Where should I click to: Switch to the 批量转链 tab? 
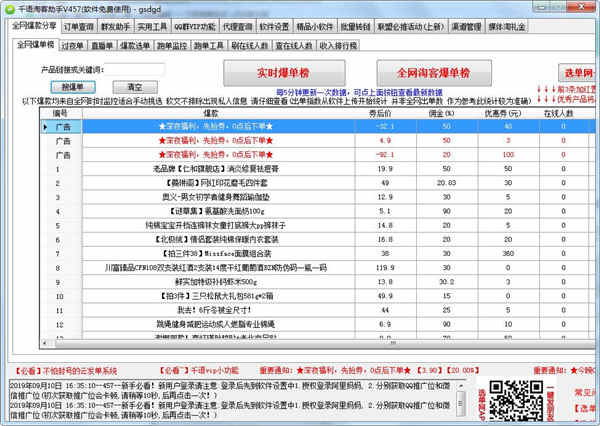click(x=355, y=27)
